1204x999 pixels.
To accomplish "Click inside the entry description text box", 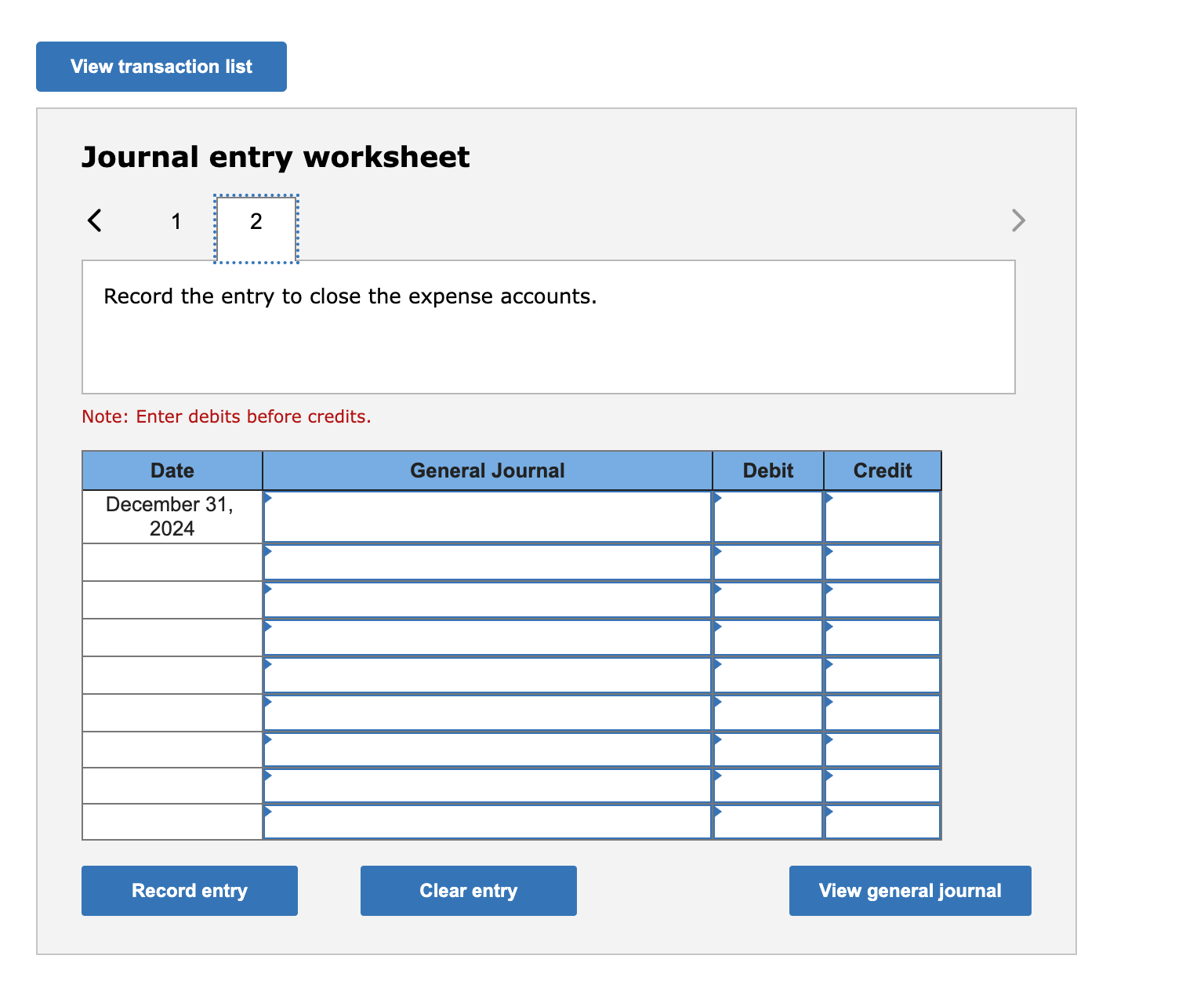I will tap(549, 325).
